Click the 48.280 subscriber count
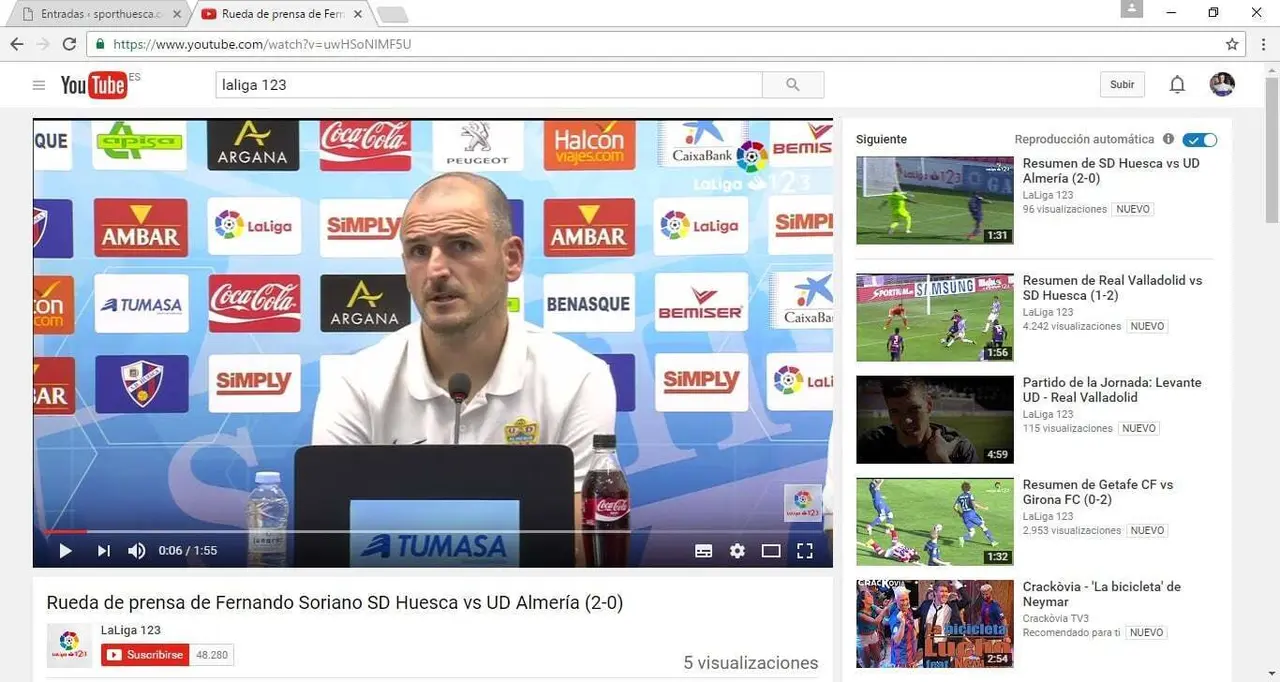Viewport: 1280px width, 682px height. tap(212, 655)
